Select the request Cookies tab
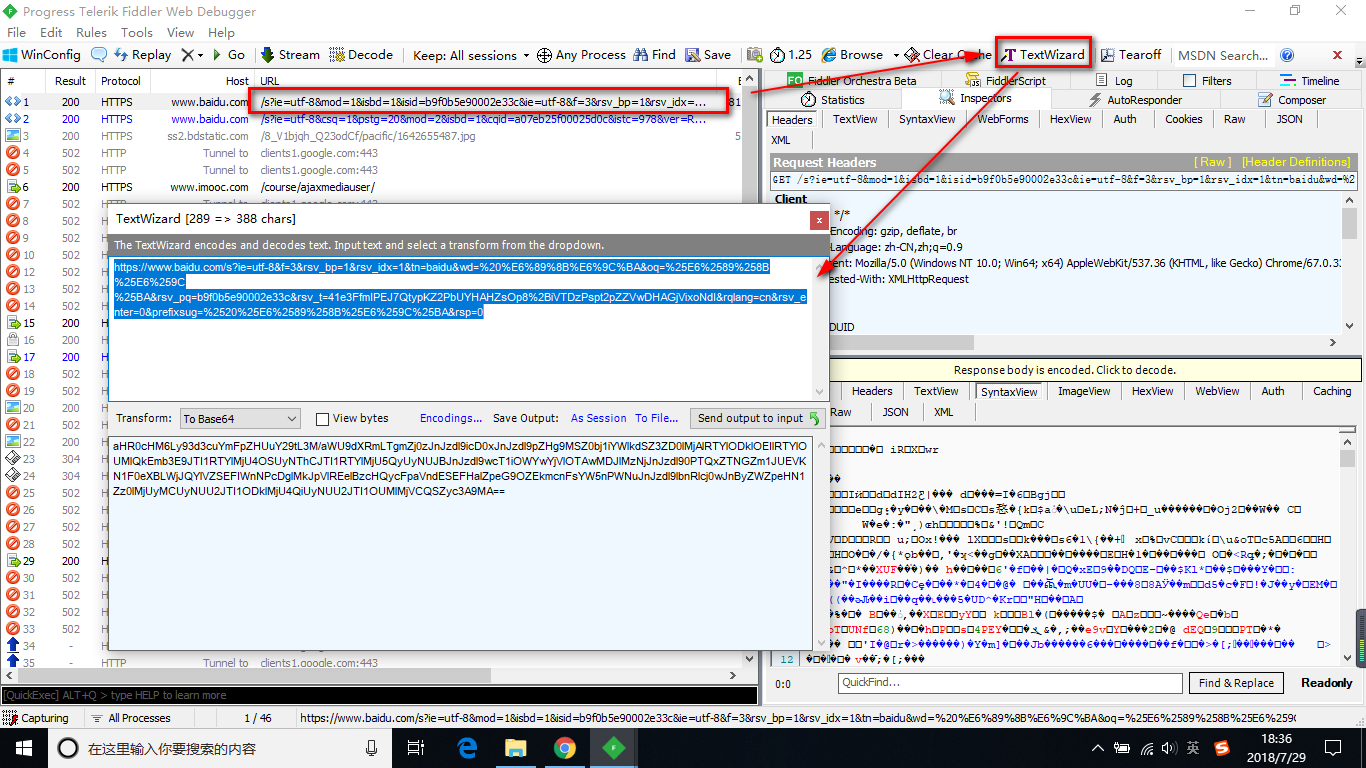Viewport: 1366px width, 768px height. [x=1184, y=119]
